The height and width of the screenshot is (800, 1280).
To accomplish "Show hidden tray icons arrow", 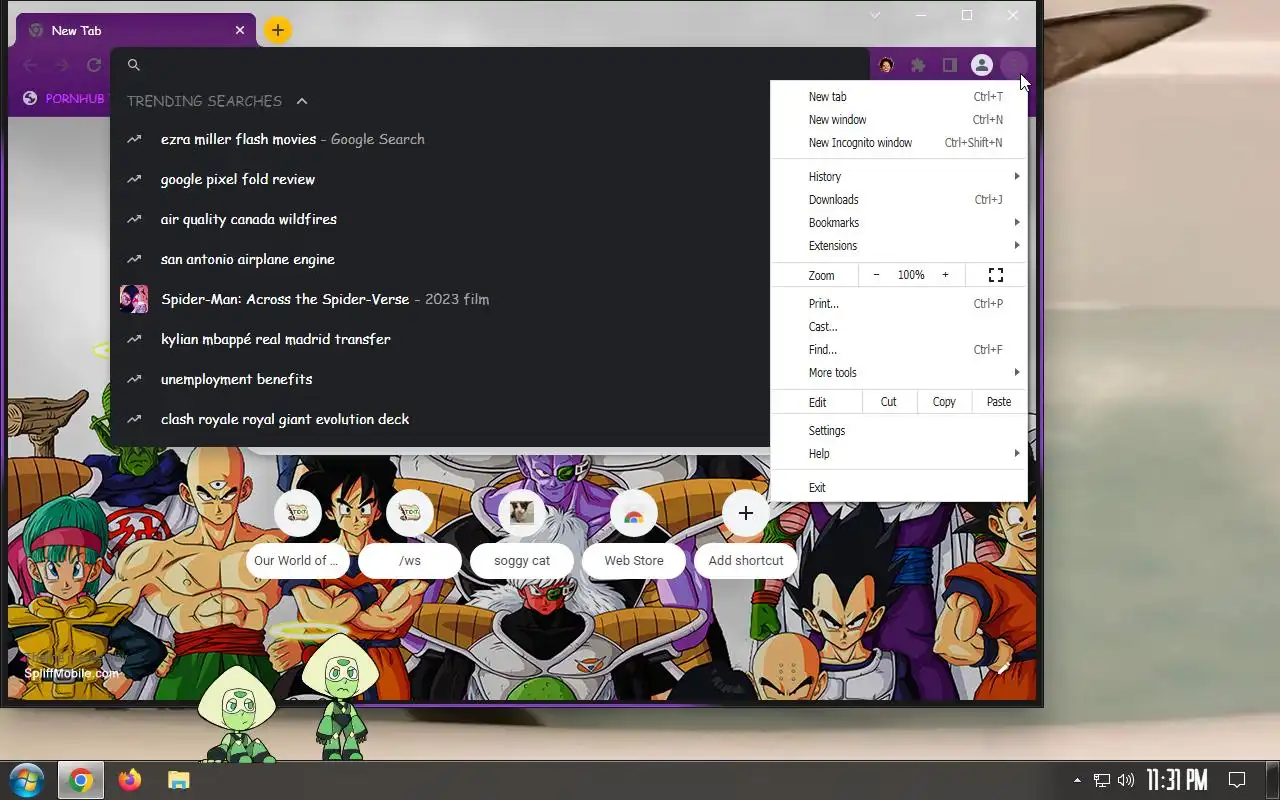I will [1077, 780].
